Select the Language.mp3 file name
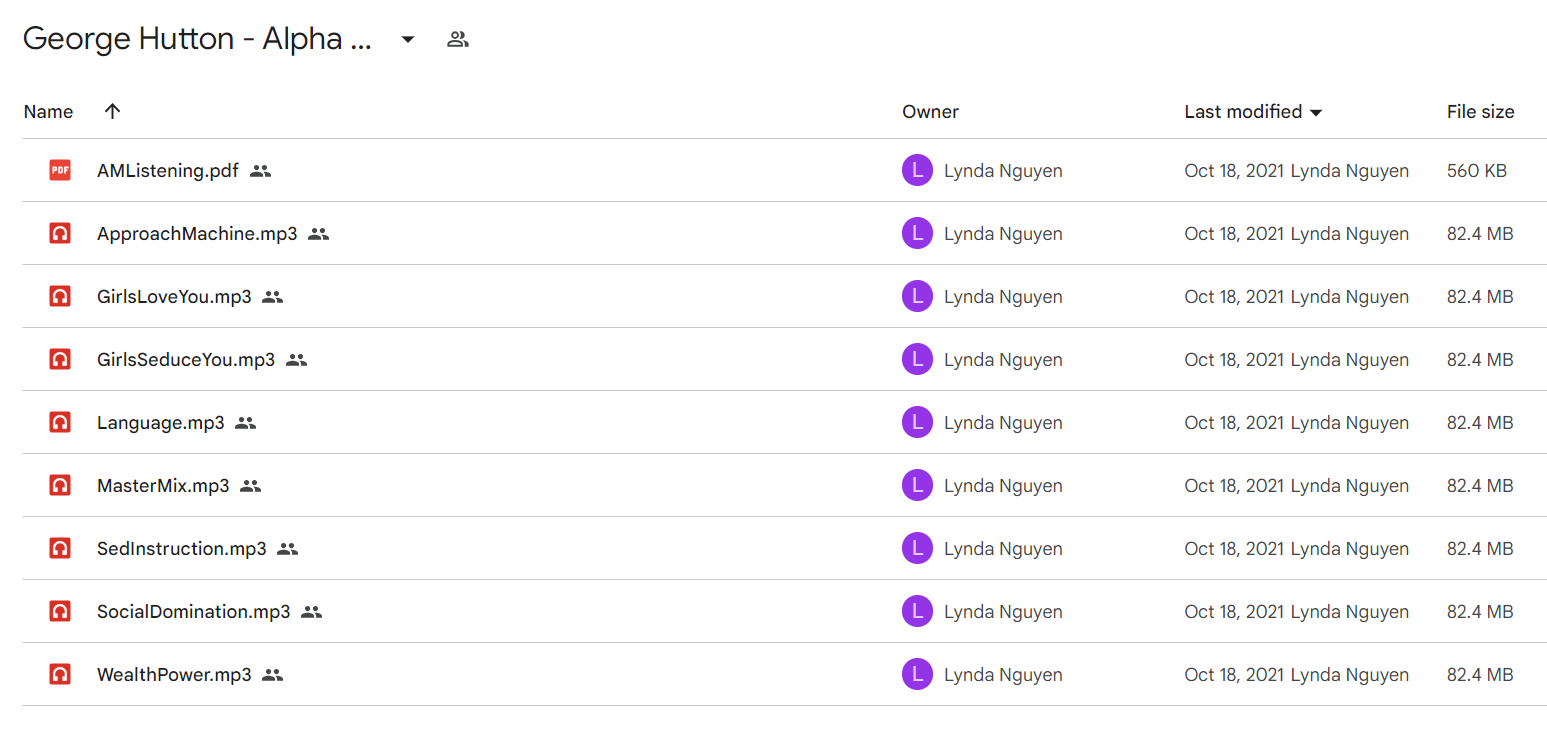Viewport: 1547px width, 746px height. (161, 423)
